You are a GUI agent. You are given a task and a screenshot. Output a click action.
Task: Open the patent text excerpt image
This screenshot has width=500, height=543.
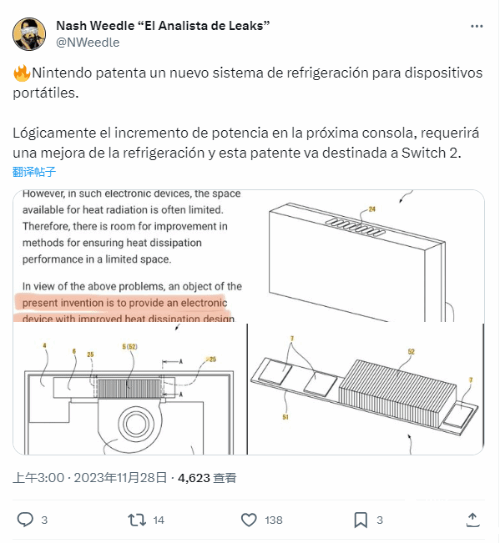pos(130,256)
